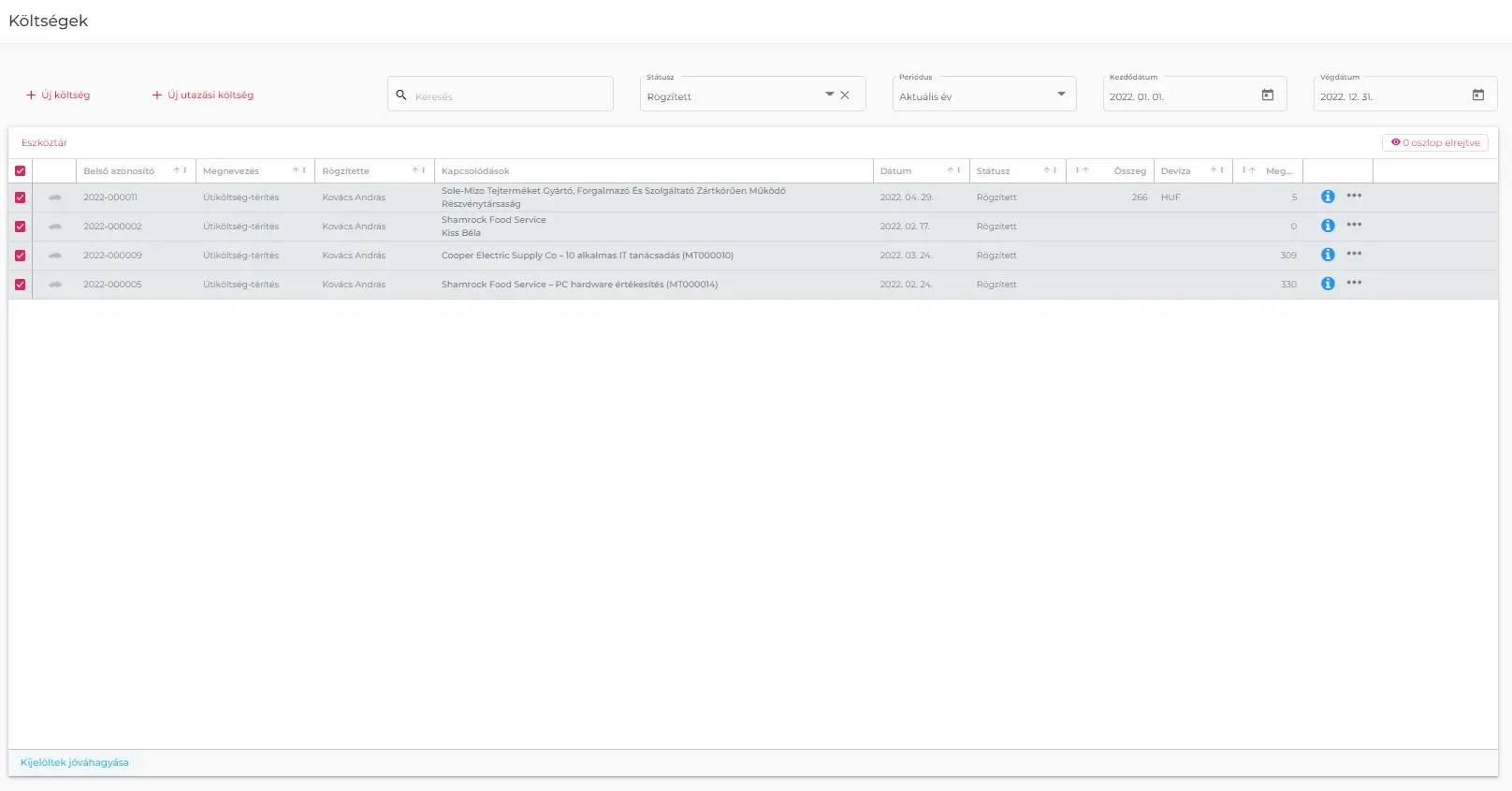
Task: Click Kijelöltek jóváhagyása to approve selected
Action: pyautogui.click(x=75, y=762)
